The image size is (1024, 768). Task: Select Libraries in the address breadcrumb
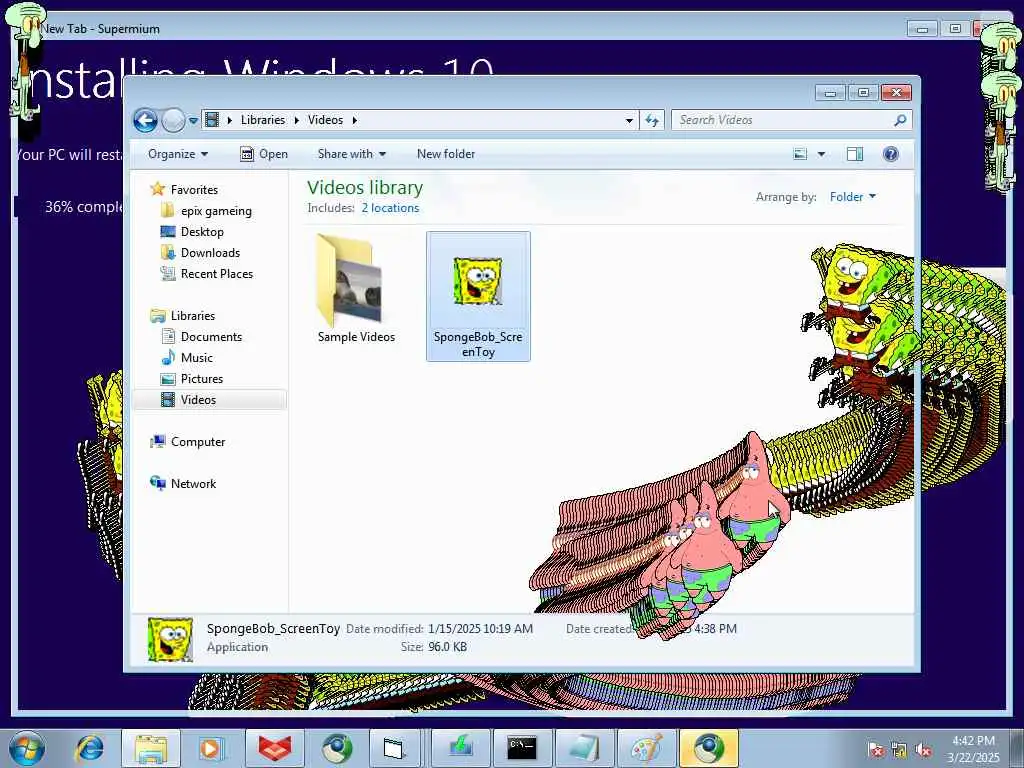click(263, 120)
